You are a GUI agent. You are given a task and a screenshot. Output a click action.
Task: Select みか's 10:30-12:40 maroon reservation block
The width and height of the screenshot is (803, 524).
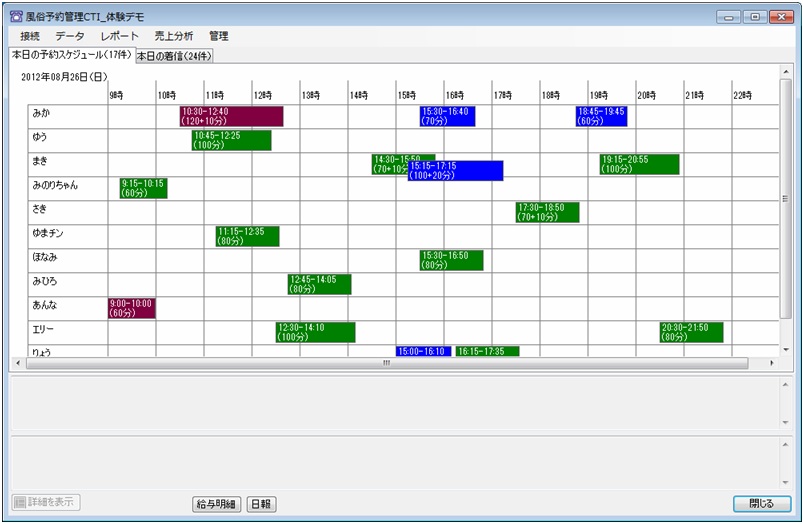point(231,116)
